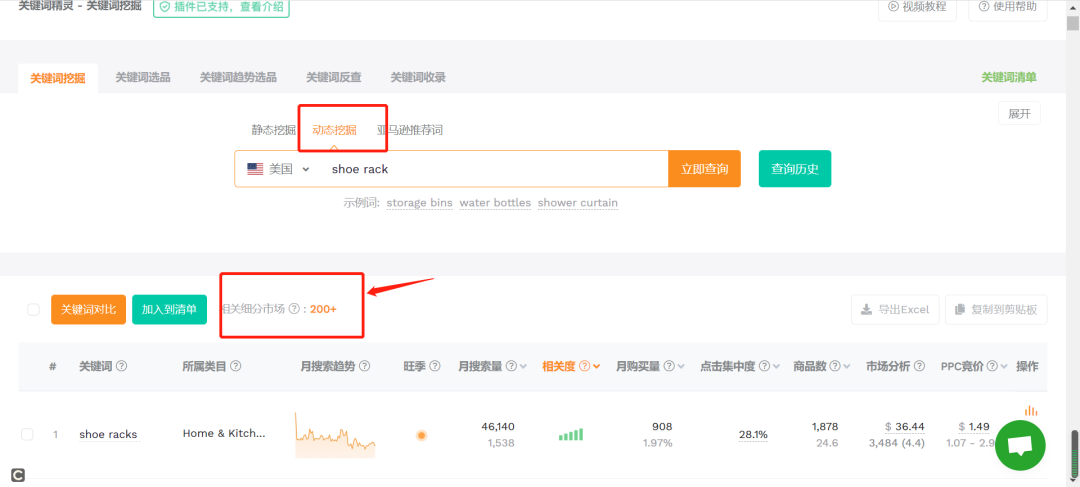Screen dimensions: 1080x487
Task: Click help icon next to 所属类目 header
Action: tap(236, 366)
